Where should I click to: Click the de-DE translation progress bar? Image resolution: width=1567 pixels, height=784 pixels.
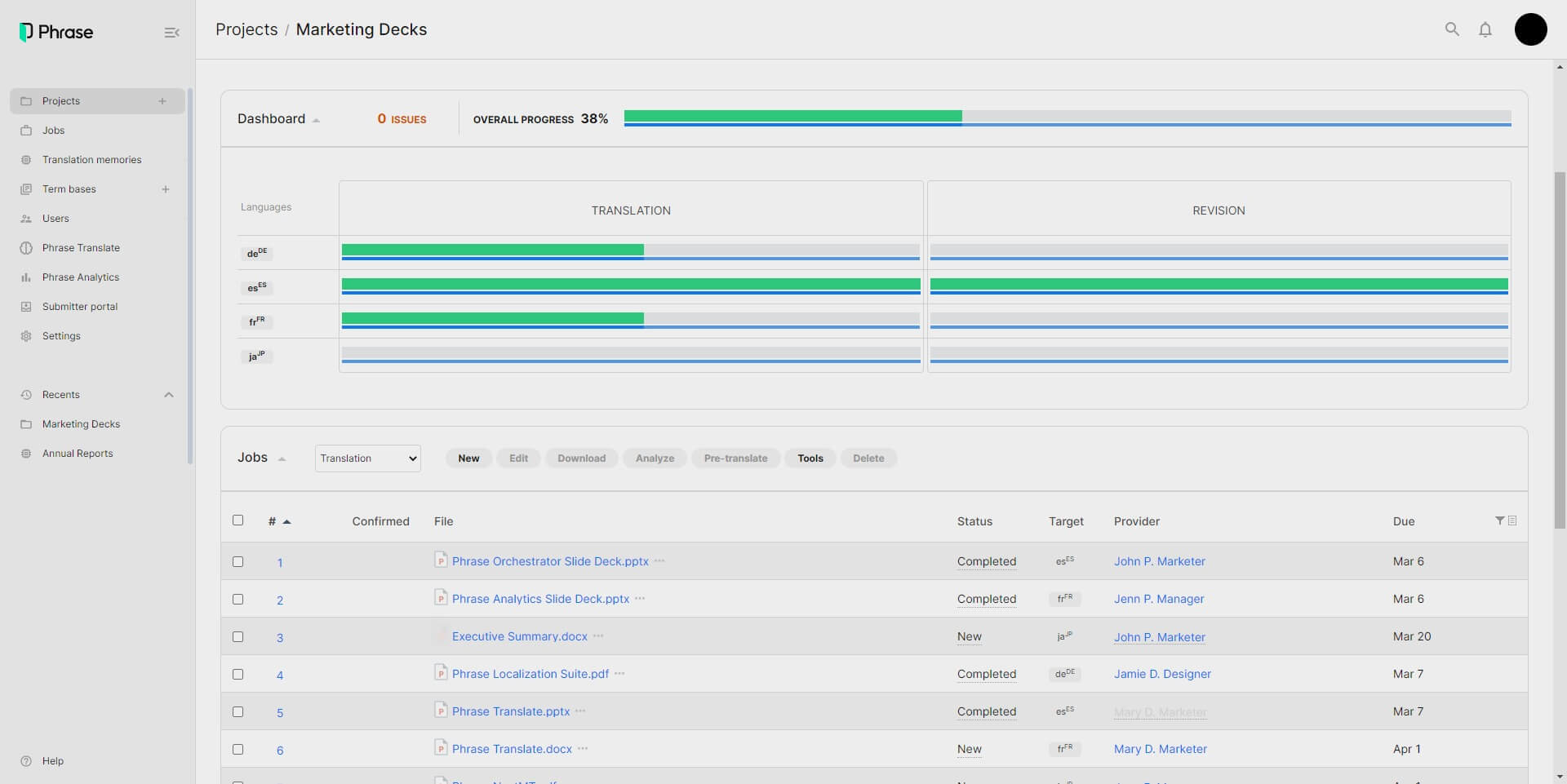click(631, 252)
